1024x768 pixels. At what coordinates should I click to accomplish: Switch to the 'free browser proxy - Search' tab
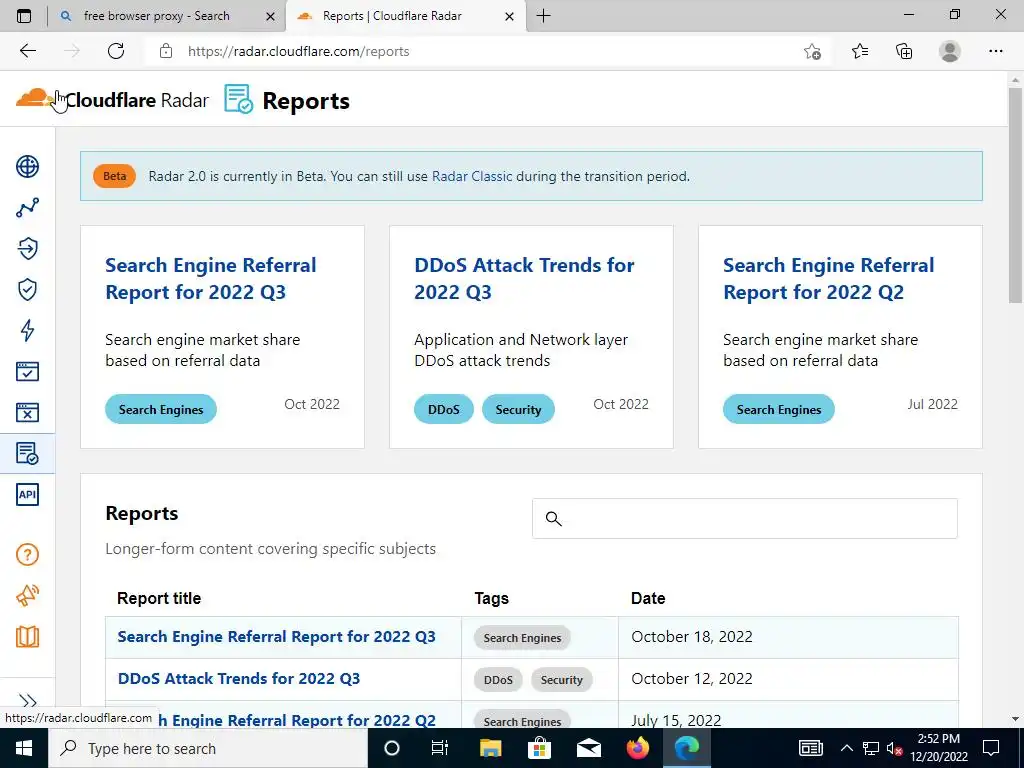(x=156, y=16)
